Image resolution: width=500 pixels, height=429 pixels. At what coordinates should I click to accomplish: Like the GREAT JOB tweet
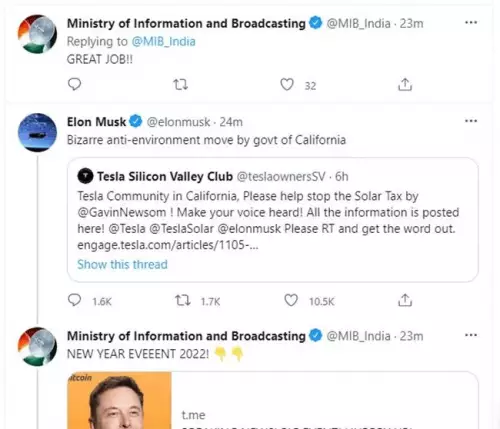pos(287,84)
